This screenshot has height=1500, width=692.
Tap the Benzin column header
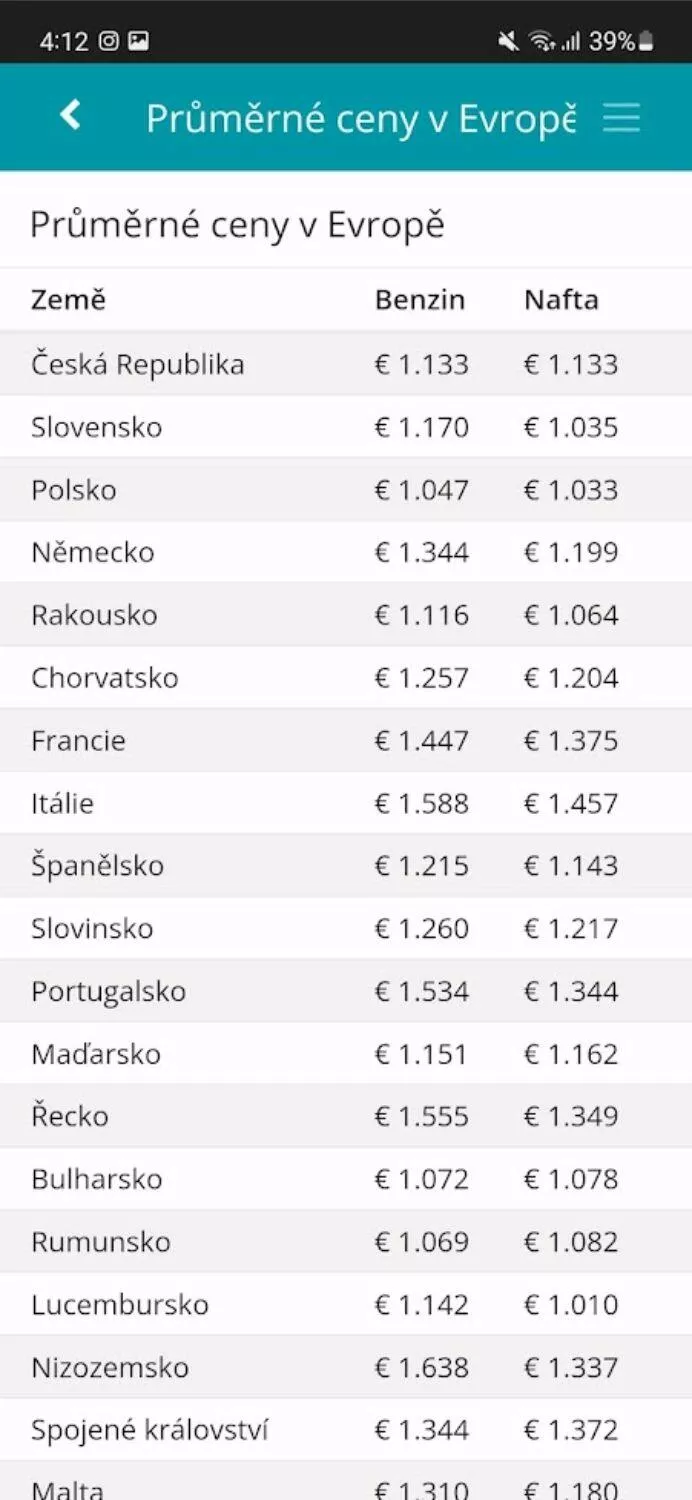[420, 300]
